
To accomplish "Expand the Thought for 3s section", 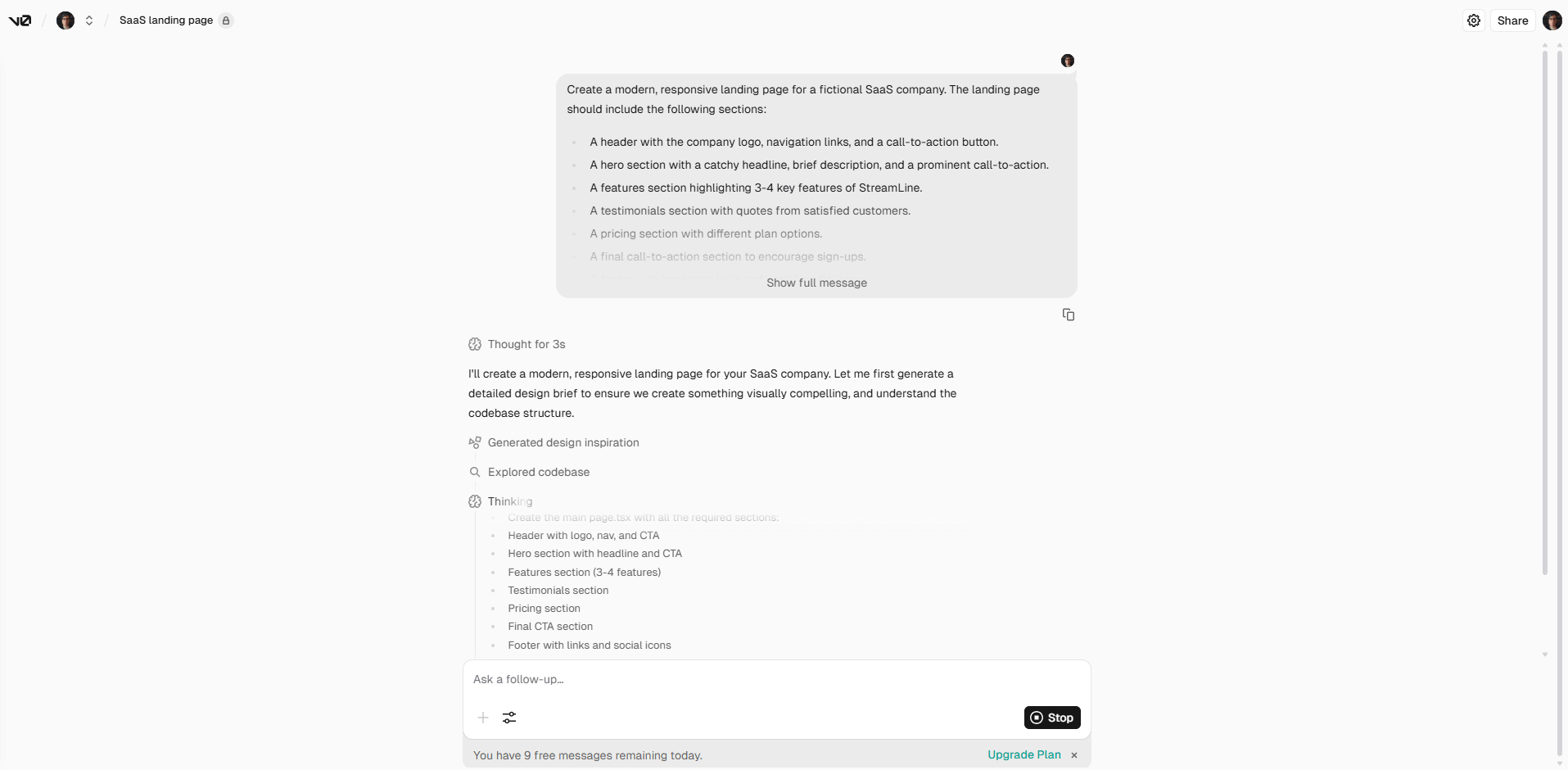I will pos(526,344).
